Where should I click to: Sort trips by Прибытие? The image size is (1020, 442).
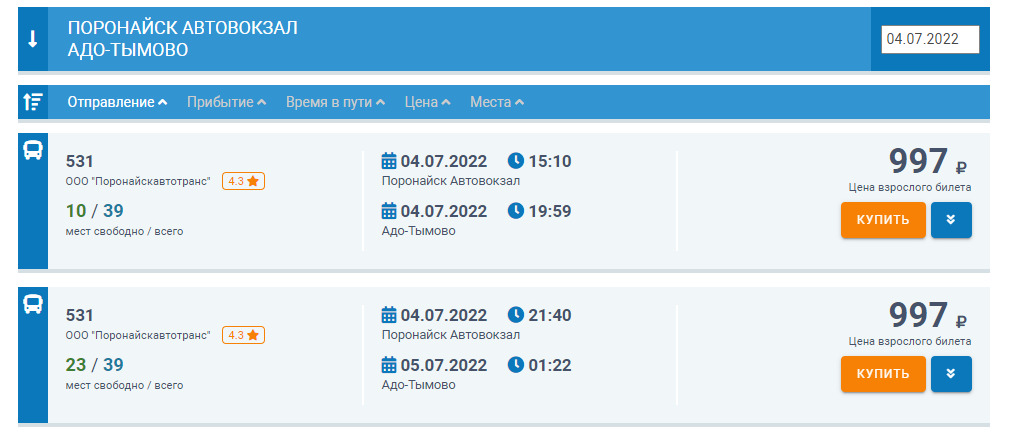pos(226,102)
